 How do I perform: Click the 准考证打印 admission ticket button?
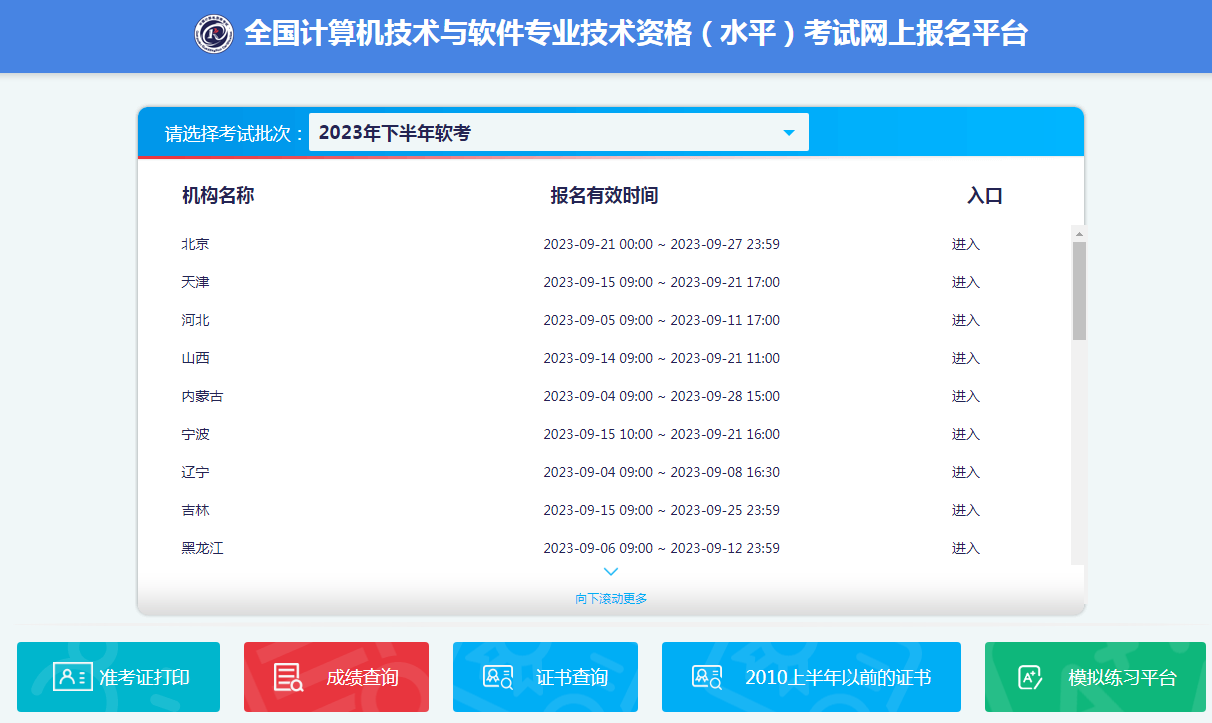119,676
